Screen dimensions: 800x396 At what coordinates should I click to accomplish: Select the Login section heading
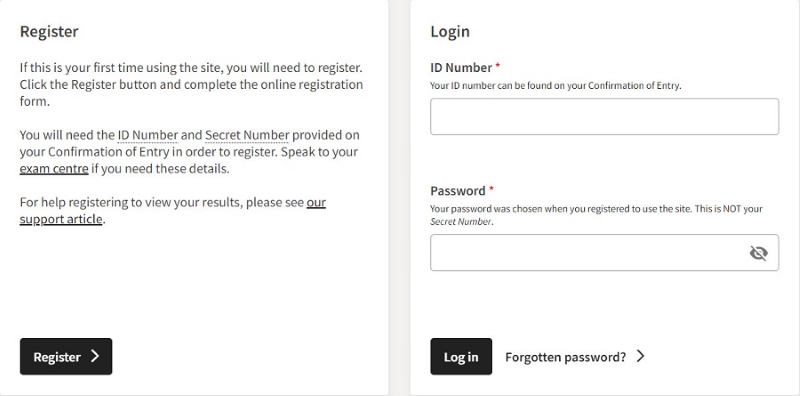(450, 32)
